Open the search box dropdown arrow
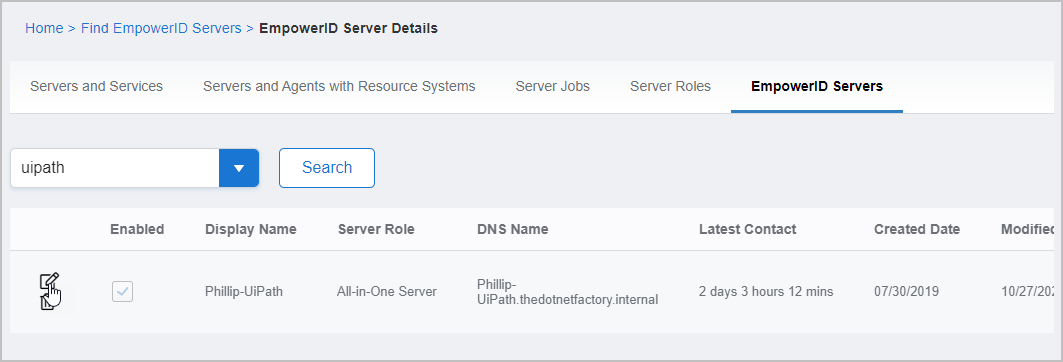This screenshot has width=1063, height=362. pyautogui.click(x=239, y=168)
